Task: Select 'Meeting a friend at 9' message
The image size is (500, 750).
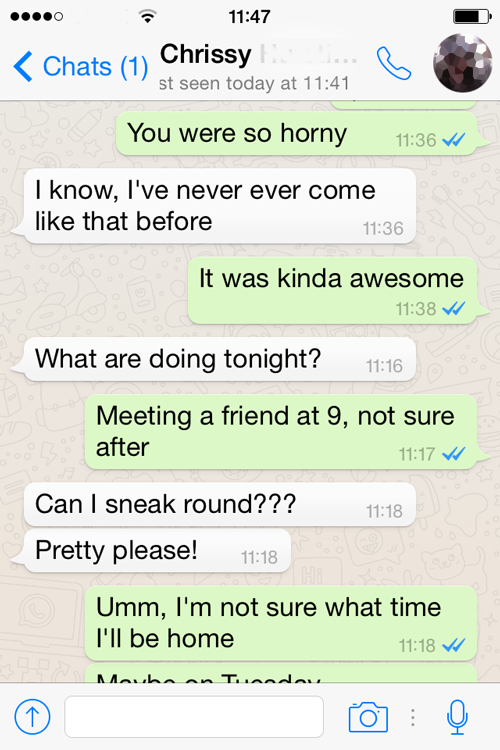Action: coord(281,432)
